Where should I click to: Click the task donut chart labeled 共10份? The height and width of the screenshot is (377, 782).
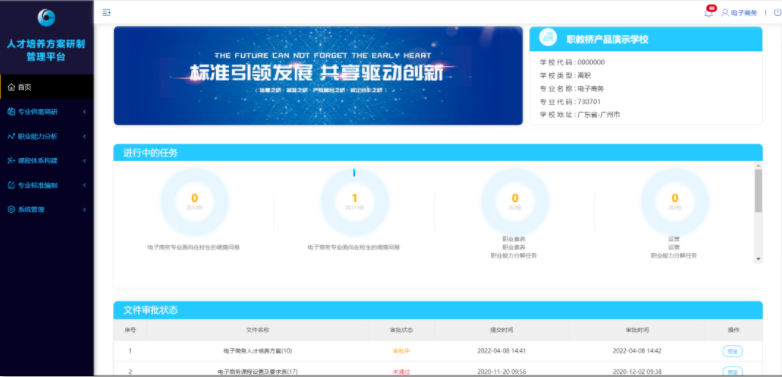click(195, 201)
